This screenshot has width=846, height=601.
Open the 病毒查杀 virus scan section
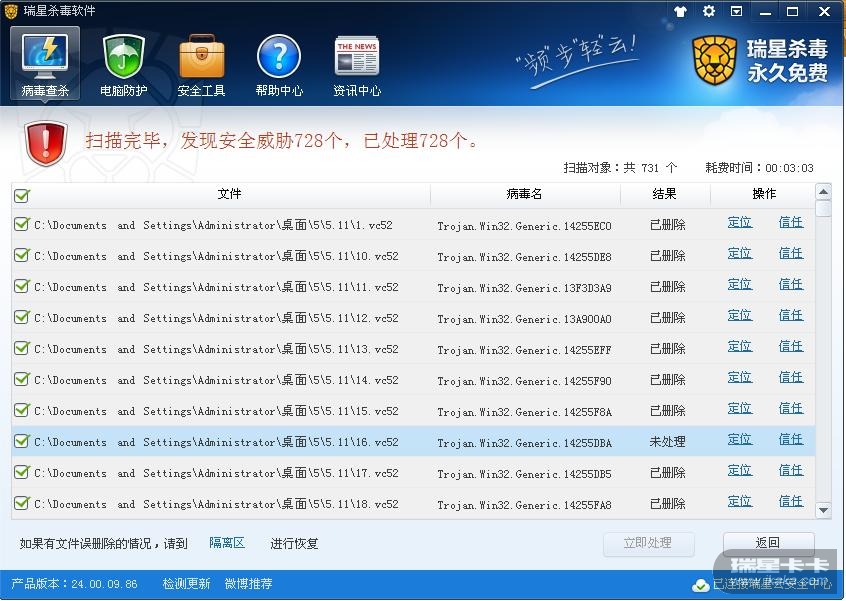(x=45, y=64)
